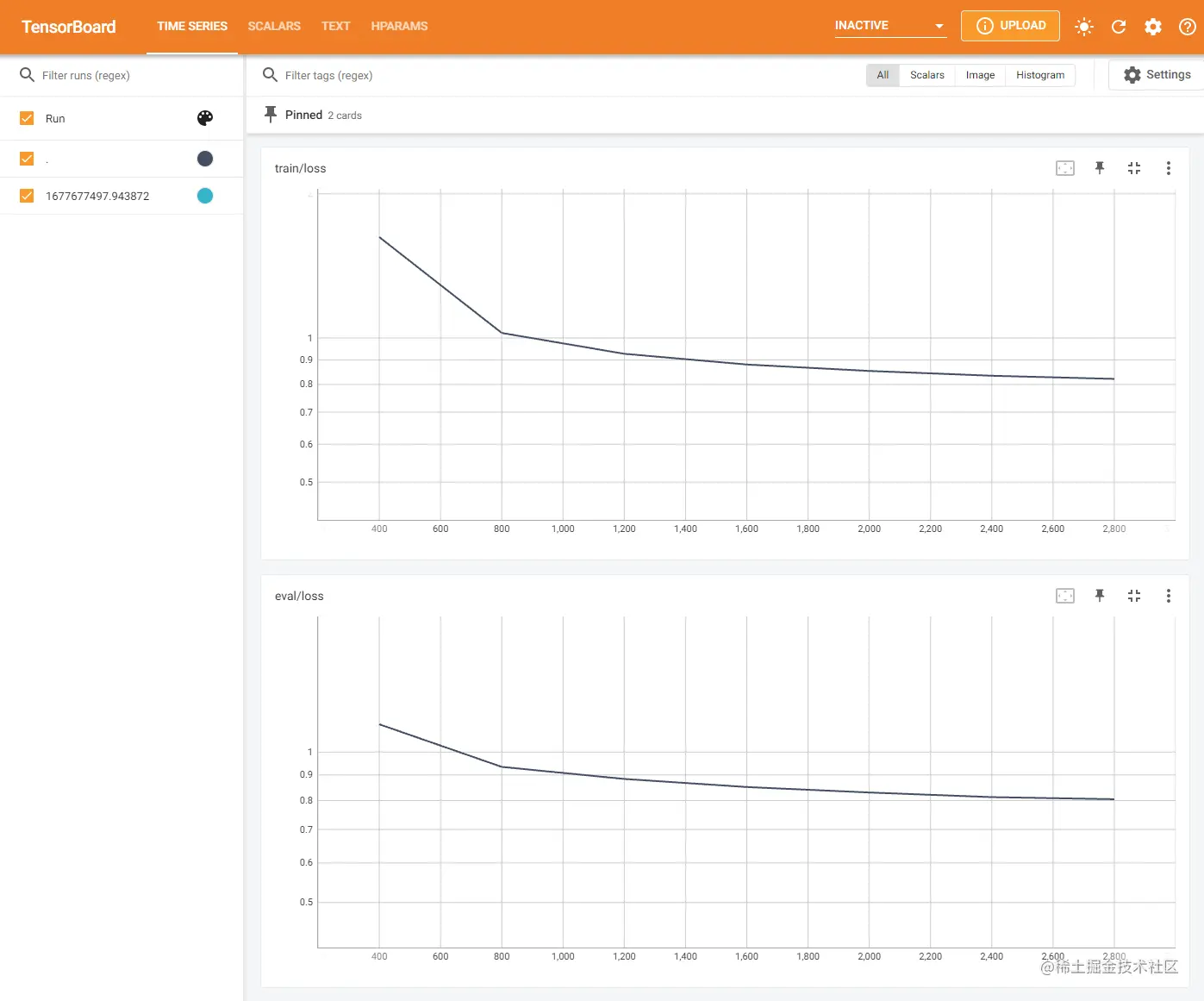The image size is (1204, 1001).
Task: Click the gear icon in the Settings button
Action: (1132, 75)
